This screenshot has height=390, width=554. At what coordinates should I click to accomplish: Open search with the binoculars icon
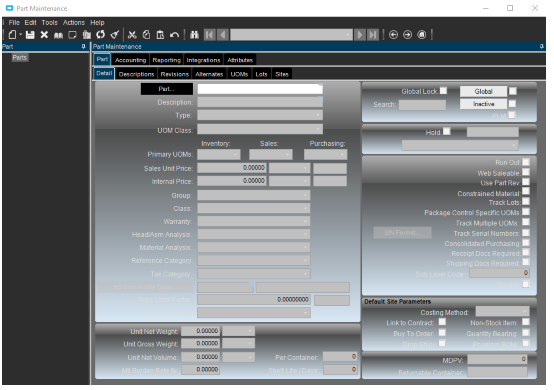point(194,35)
